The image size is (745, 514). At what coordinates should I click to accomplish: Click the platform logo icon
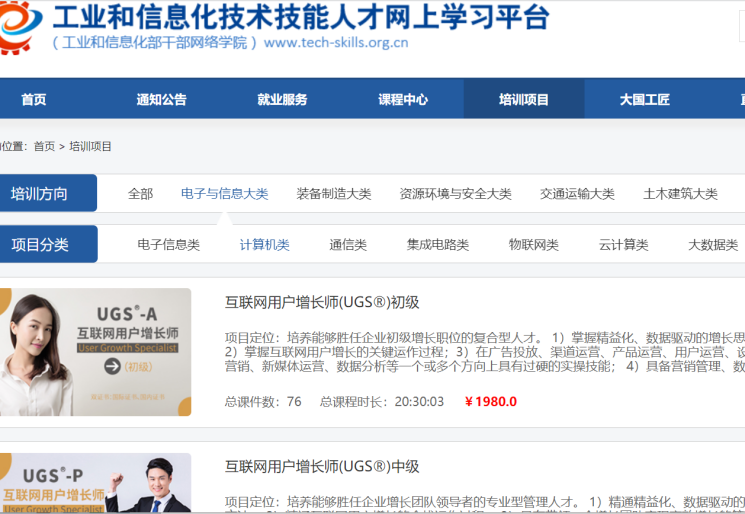point(19,27)
